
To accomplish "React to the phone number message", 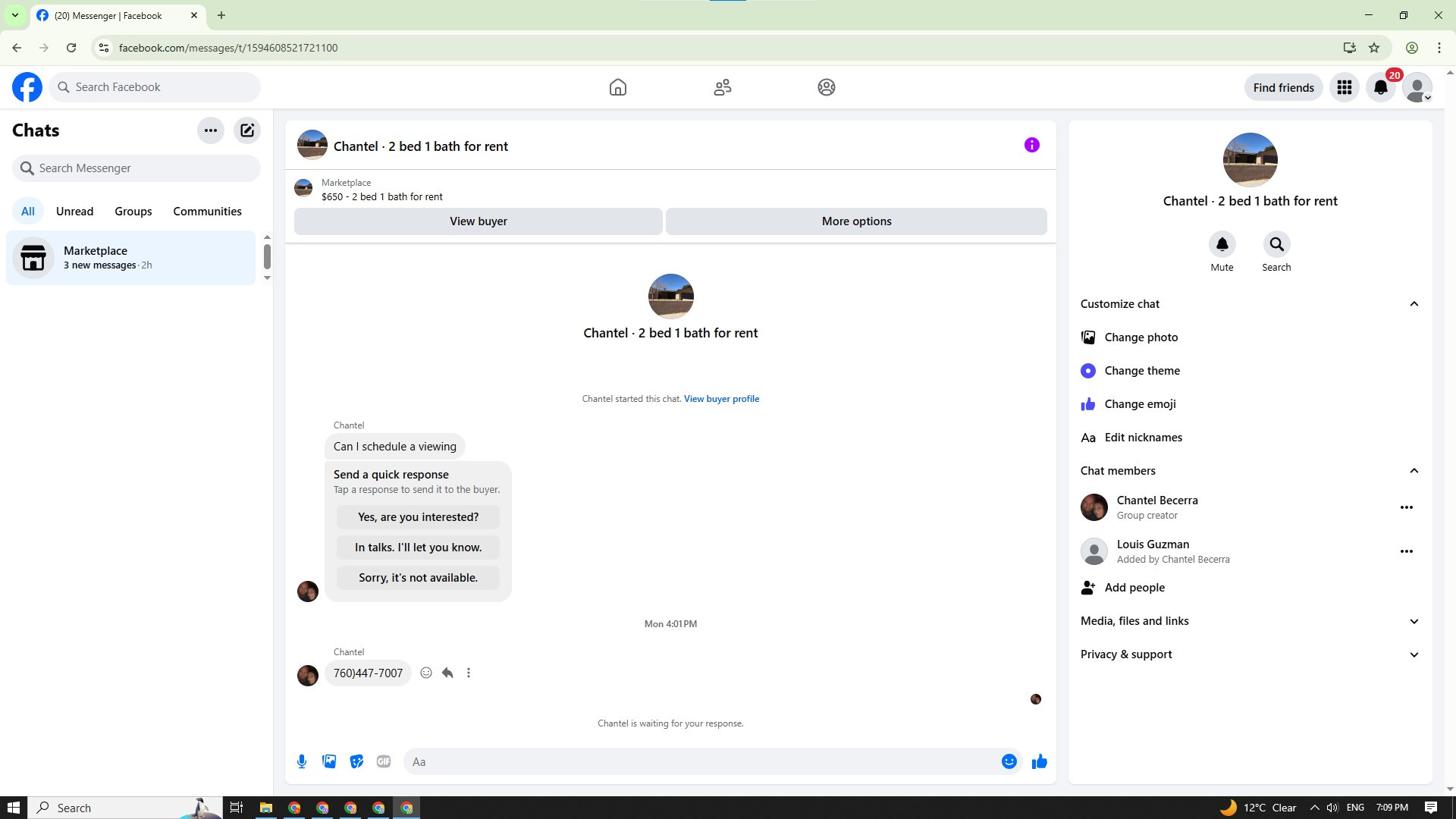I will pos(426,673).
